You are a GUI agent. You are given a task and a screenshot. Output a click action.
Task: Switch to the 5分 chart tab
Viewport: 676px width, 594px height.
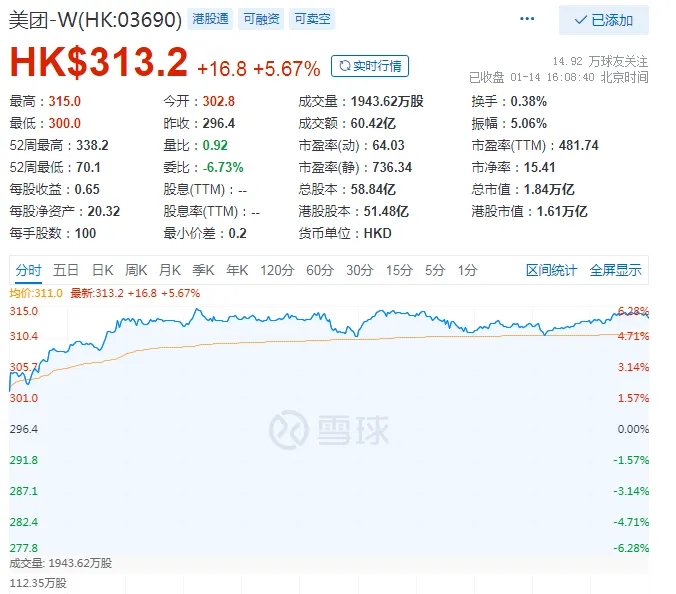tap(435, 270)
